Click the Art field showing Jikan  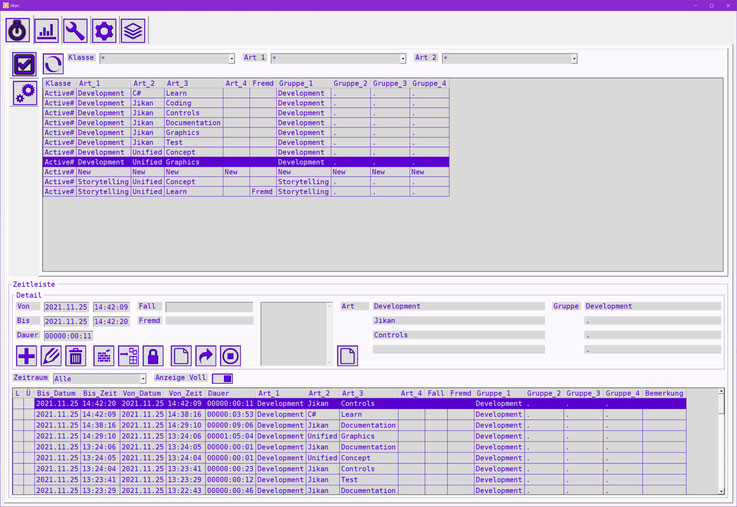click(x=459, y=320)
